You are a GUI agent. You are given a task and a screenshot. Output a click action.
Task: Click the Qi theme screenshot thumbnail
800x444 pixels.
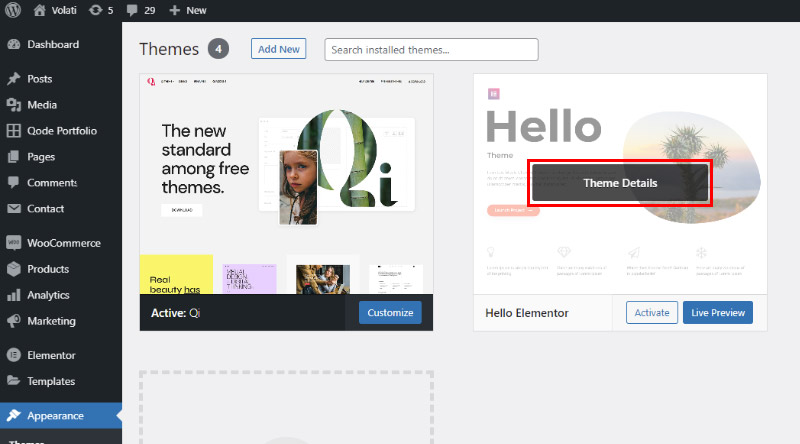(x=286, y=184)
